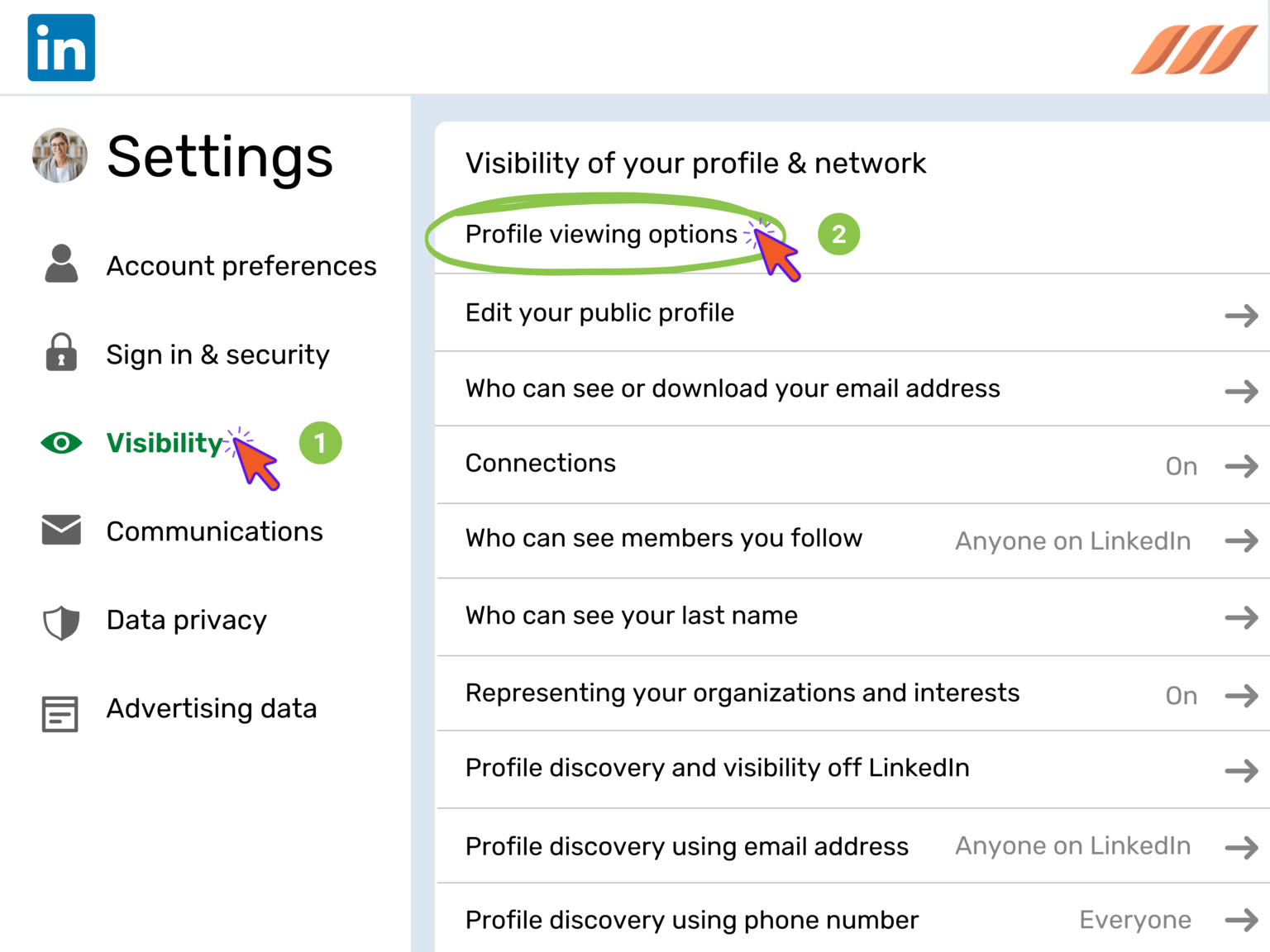1270x952 pixels.
Task: Select the eye icon beside Visibility
Action: tap(60, 444)
